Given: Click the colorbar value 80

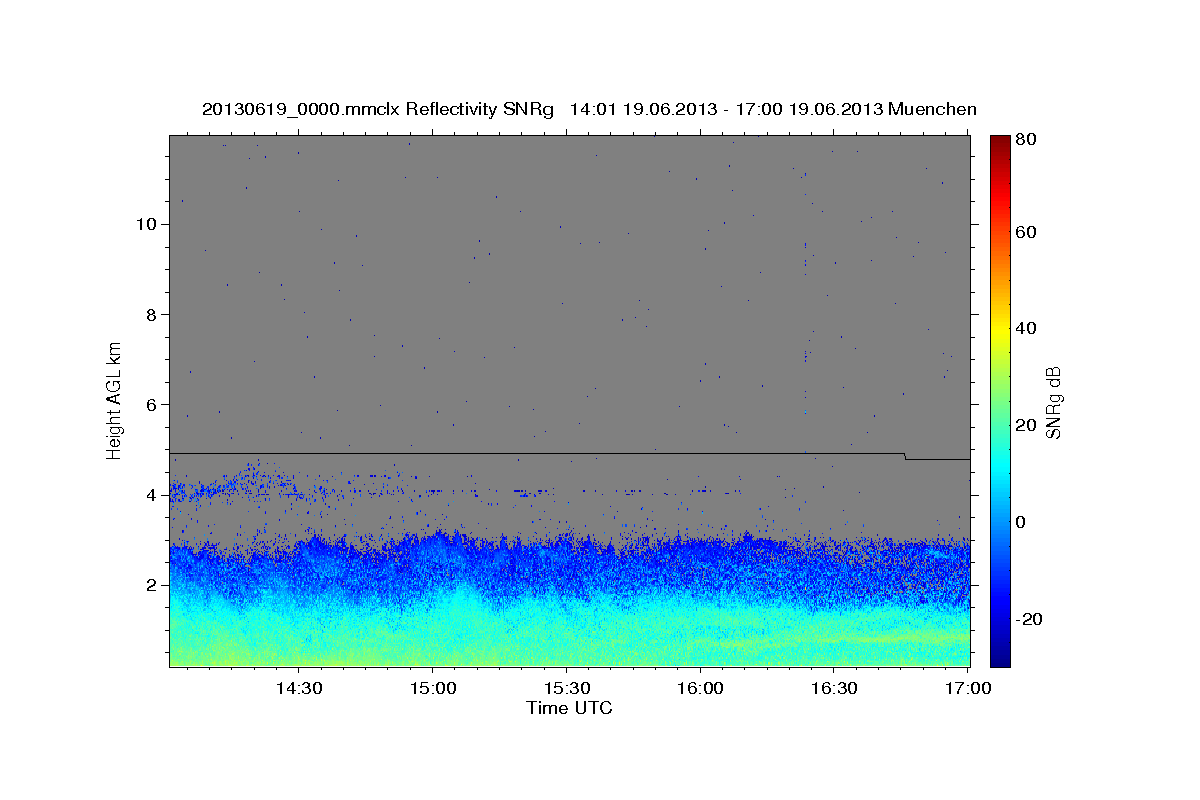Looking at the screenshot, I should point(1027,140).
